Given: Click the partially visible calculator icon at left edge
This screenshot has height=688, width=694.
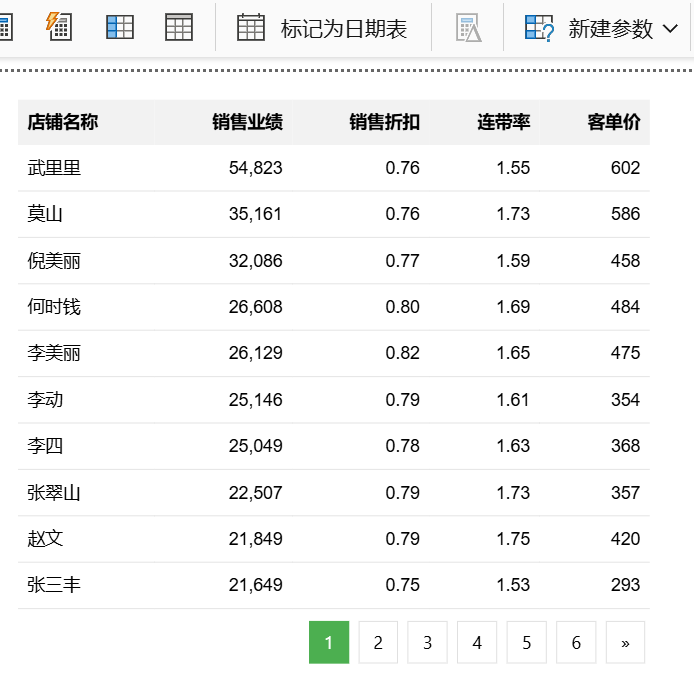Looking at the screenshot, I should (x=5, y=27).
